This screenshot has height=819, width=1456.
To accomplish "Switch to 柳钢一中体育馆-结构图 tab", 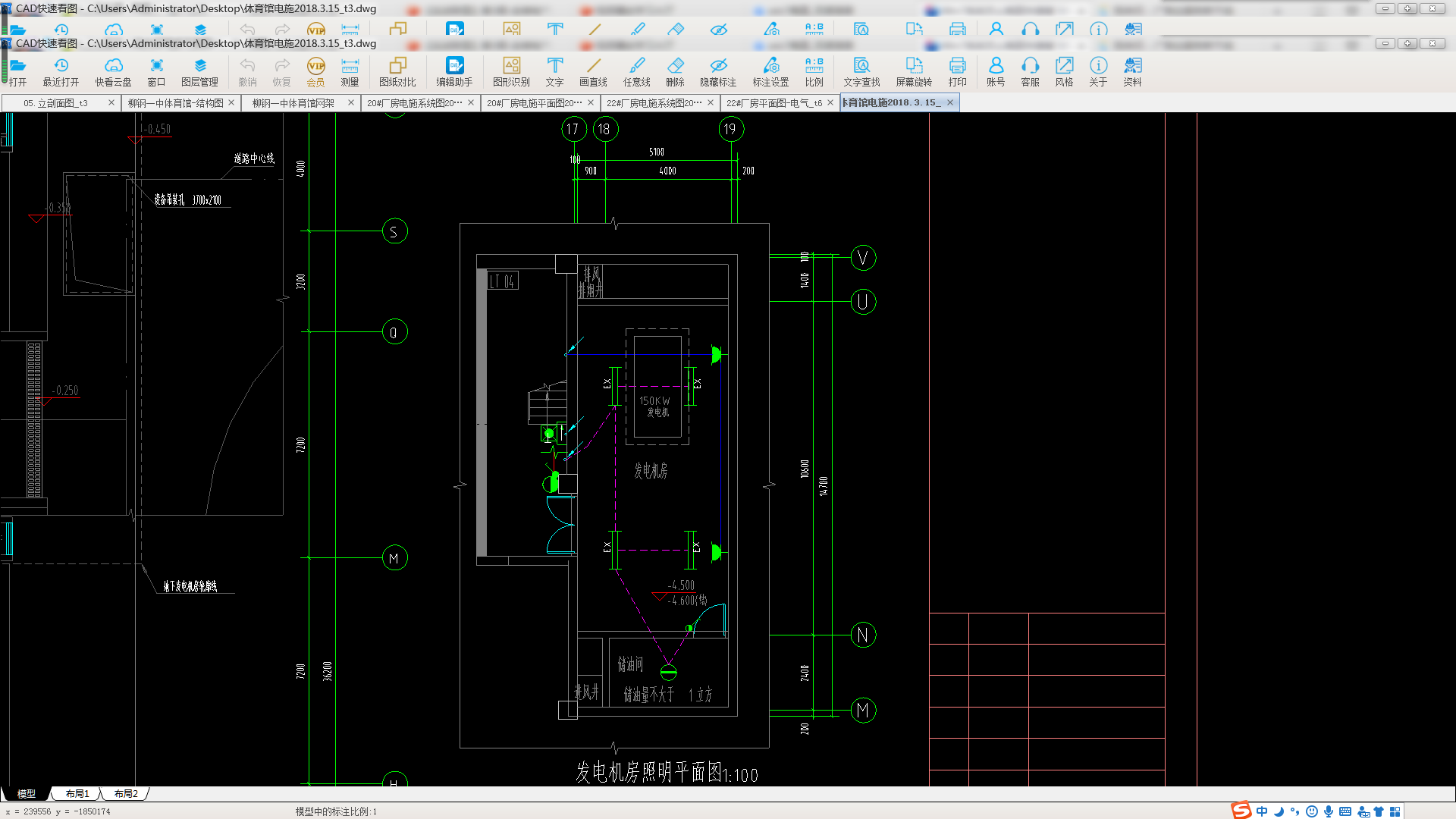I will pyautogui.click(x=175, y=103).
